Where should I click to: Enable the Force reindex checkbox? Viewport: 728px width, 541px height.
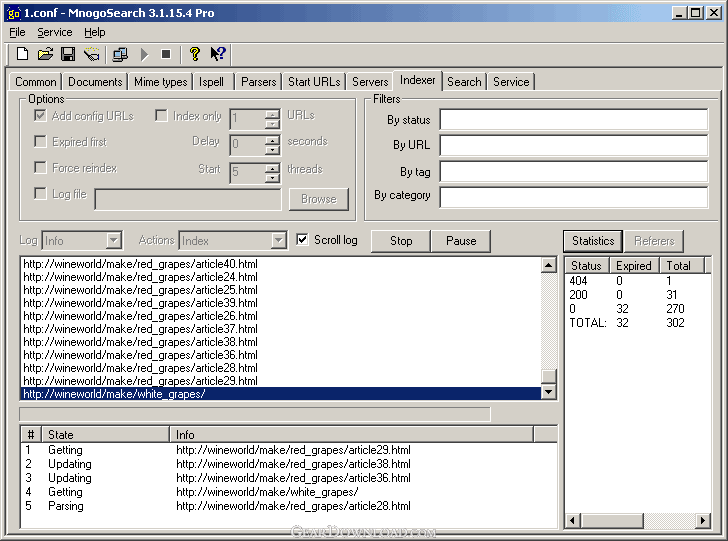click(x=41, y=168)
